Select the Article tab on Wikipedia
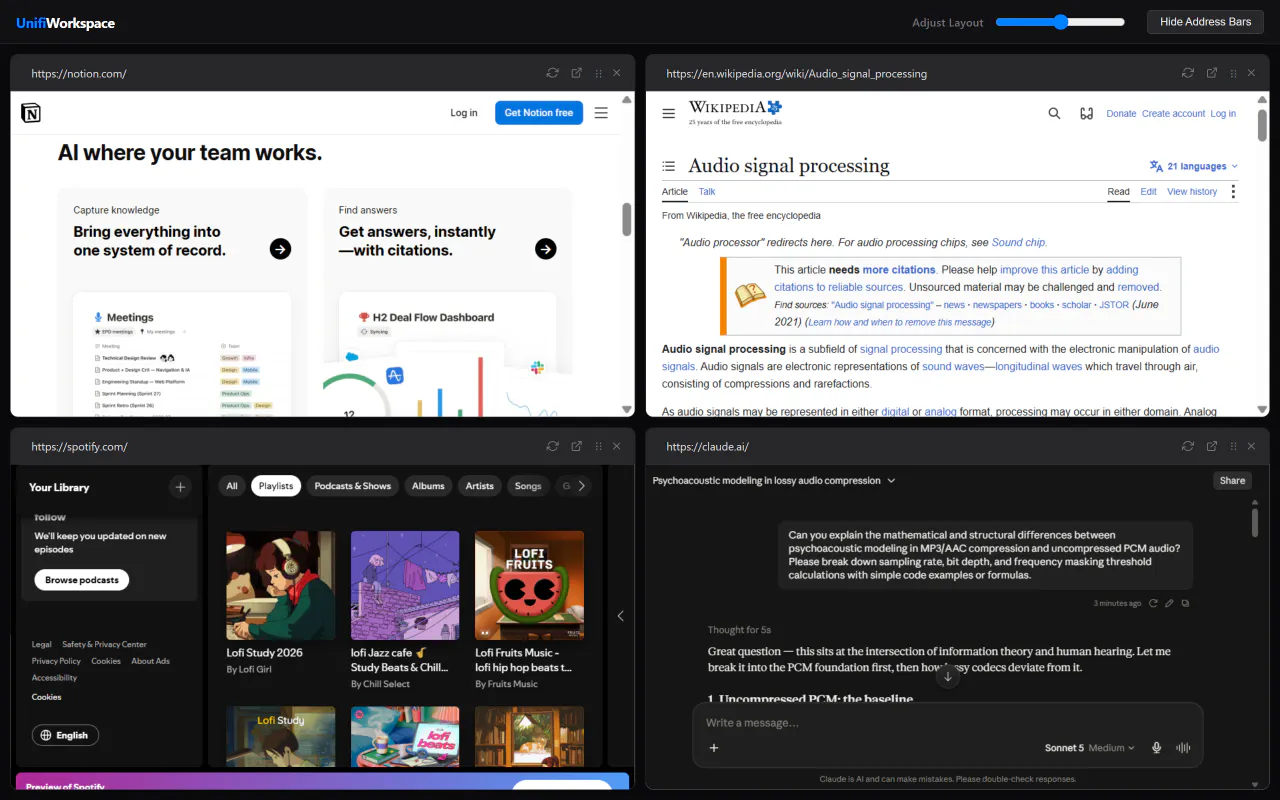 675,191
